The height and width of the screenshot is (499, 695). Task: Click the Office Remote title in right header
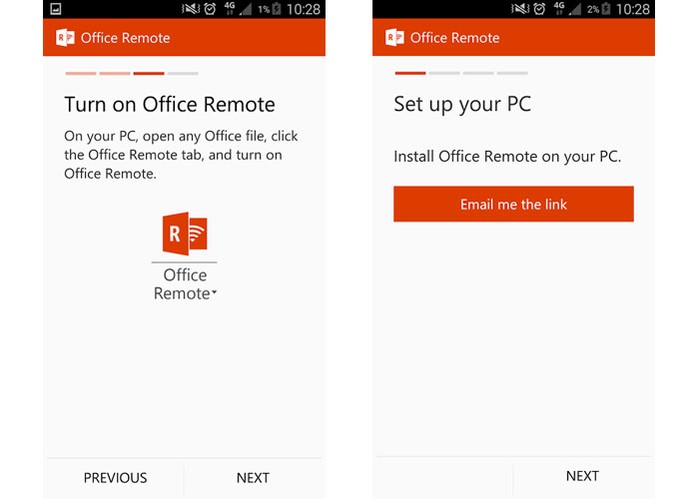pos(455,38)
